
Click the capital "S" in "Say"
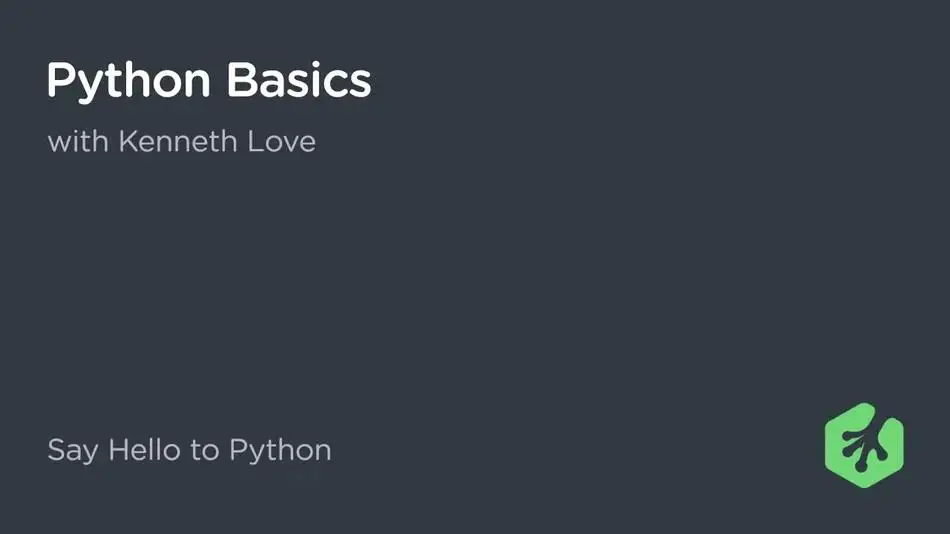(x=56, y=450)
